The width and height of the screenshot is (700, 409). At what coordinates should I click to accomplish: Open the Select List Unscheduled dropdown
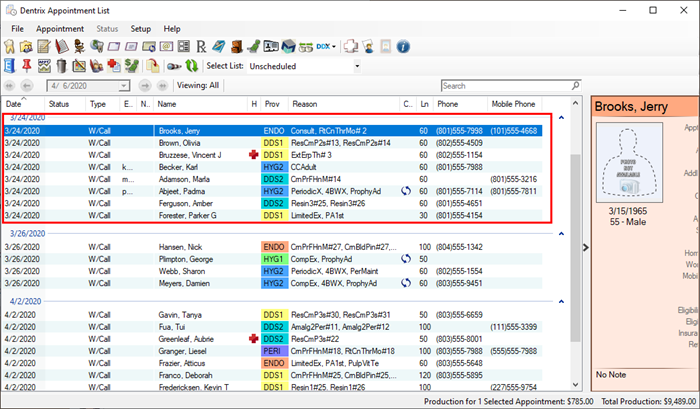click(357, 66)
